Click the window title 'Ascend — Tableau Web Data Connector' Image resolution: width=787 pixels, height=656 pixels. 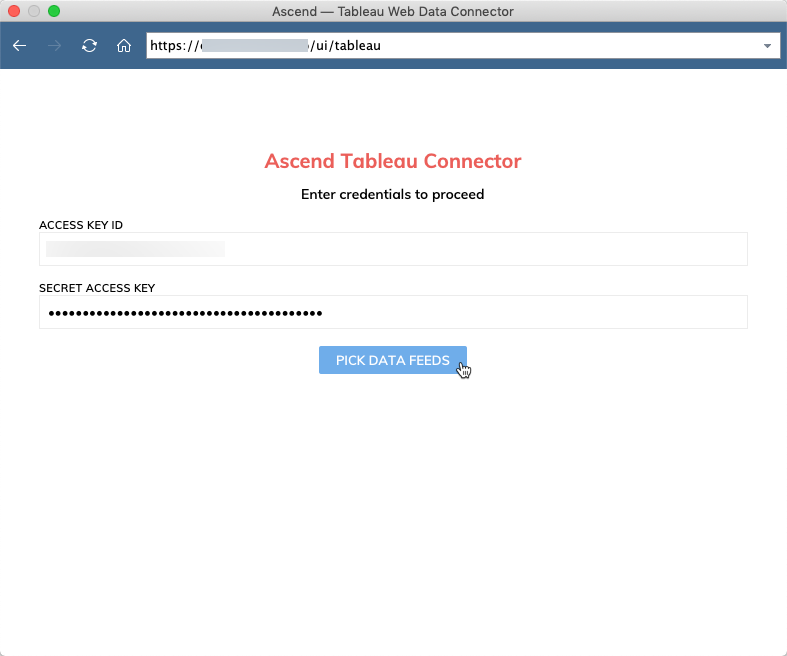tap(393, 12)
